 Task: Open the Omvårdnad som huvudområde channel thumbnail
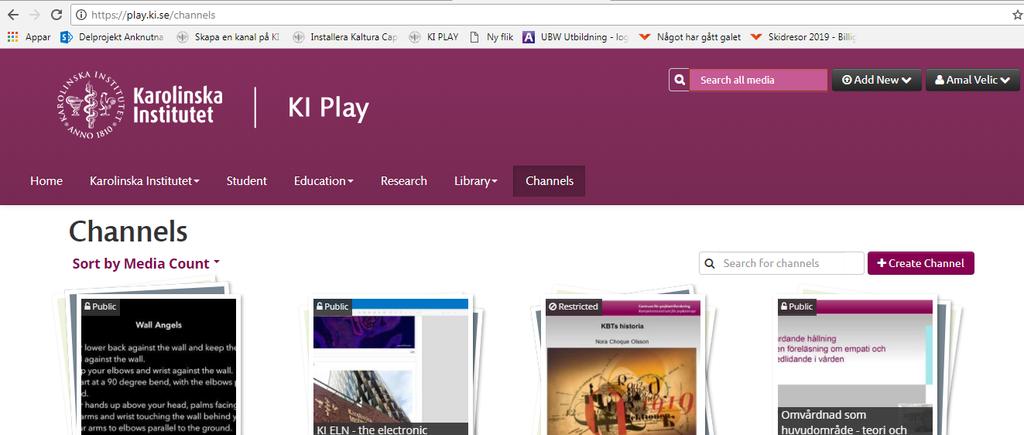pyautogui.click(x=856, y=369)
